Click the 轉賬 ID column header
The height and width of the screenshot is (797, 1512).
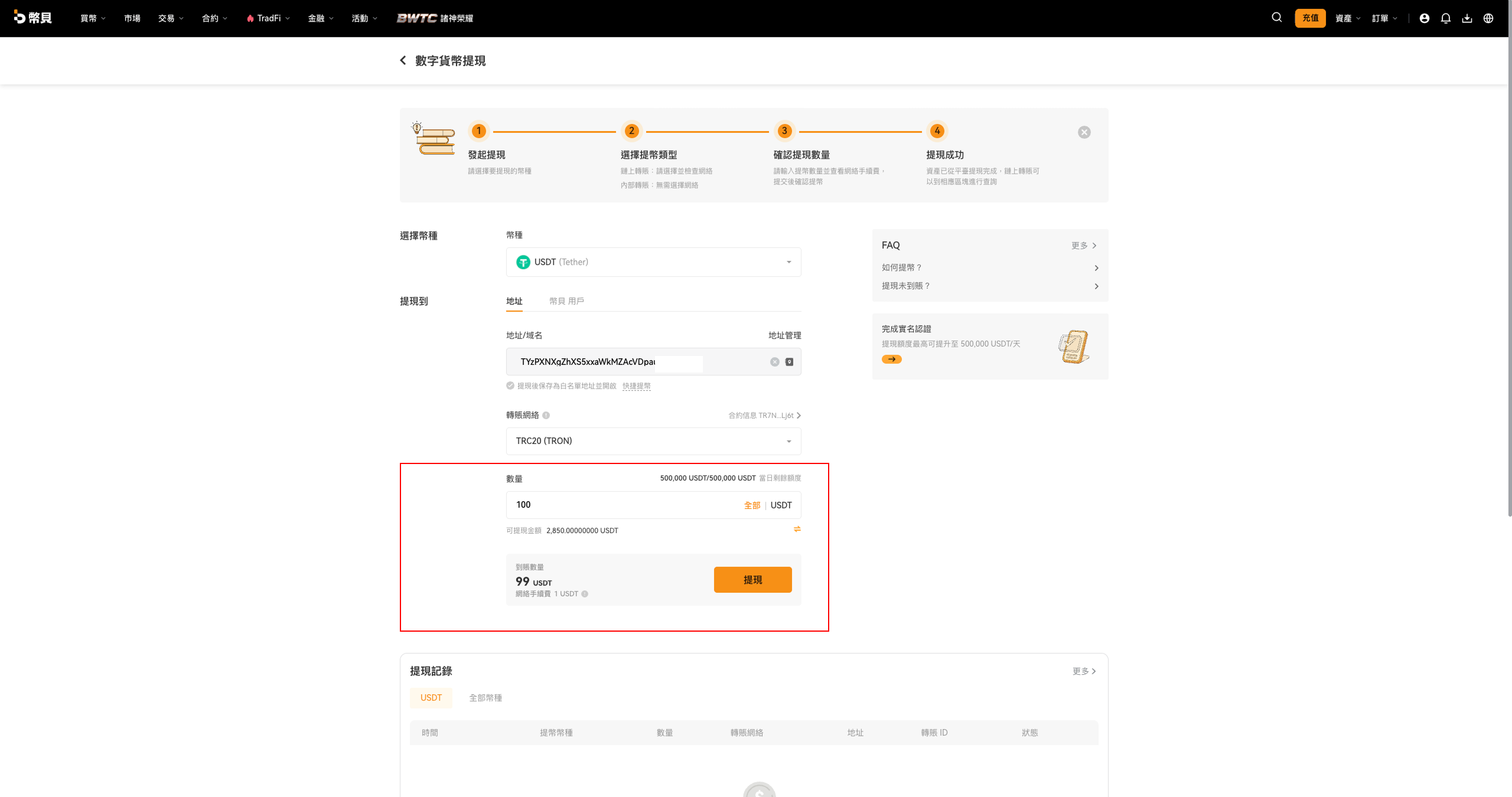click(934, 733)
